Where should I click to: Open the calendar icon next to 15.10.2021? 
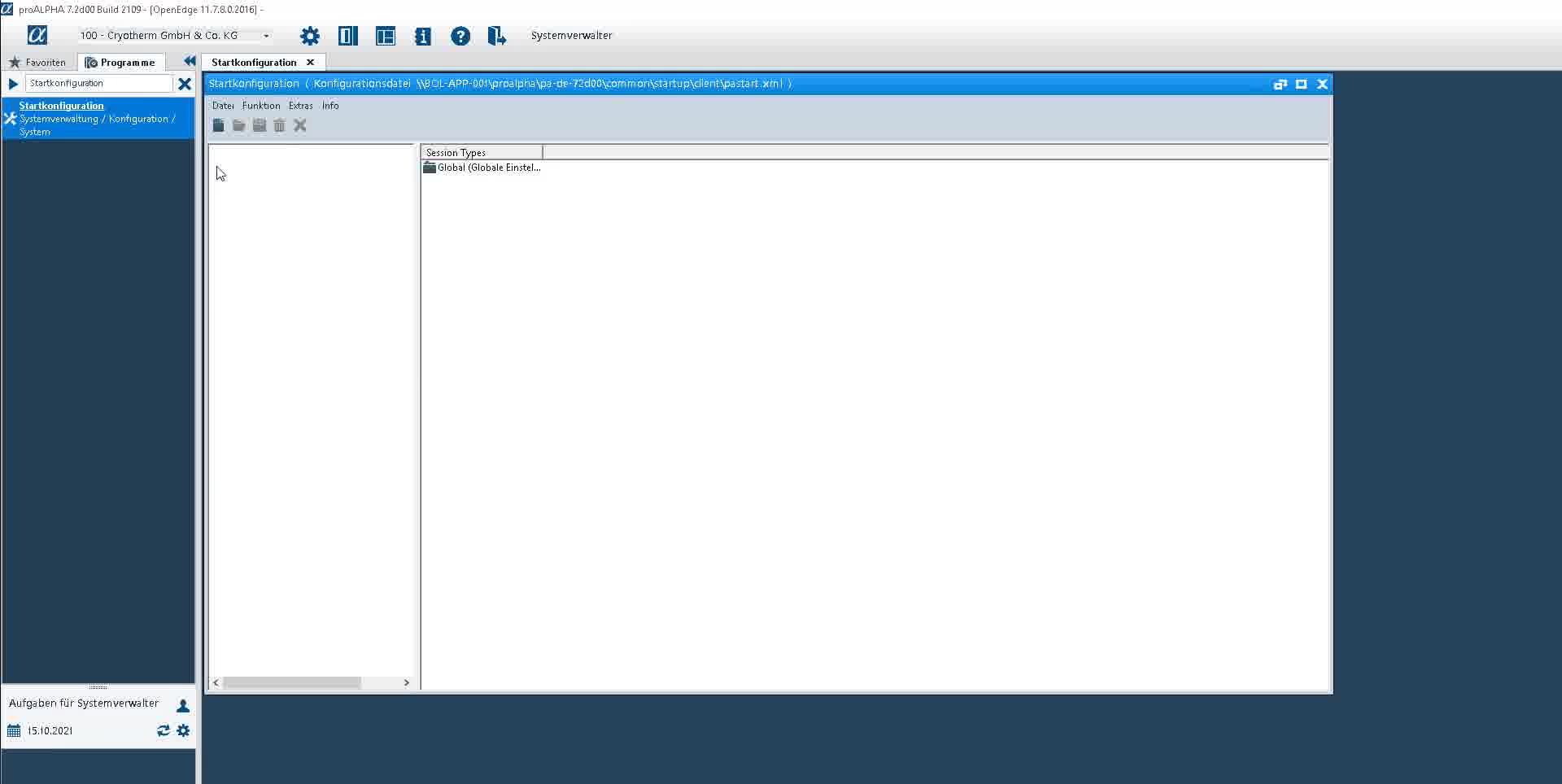click(x=14, y=730)
